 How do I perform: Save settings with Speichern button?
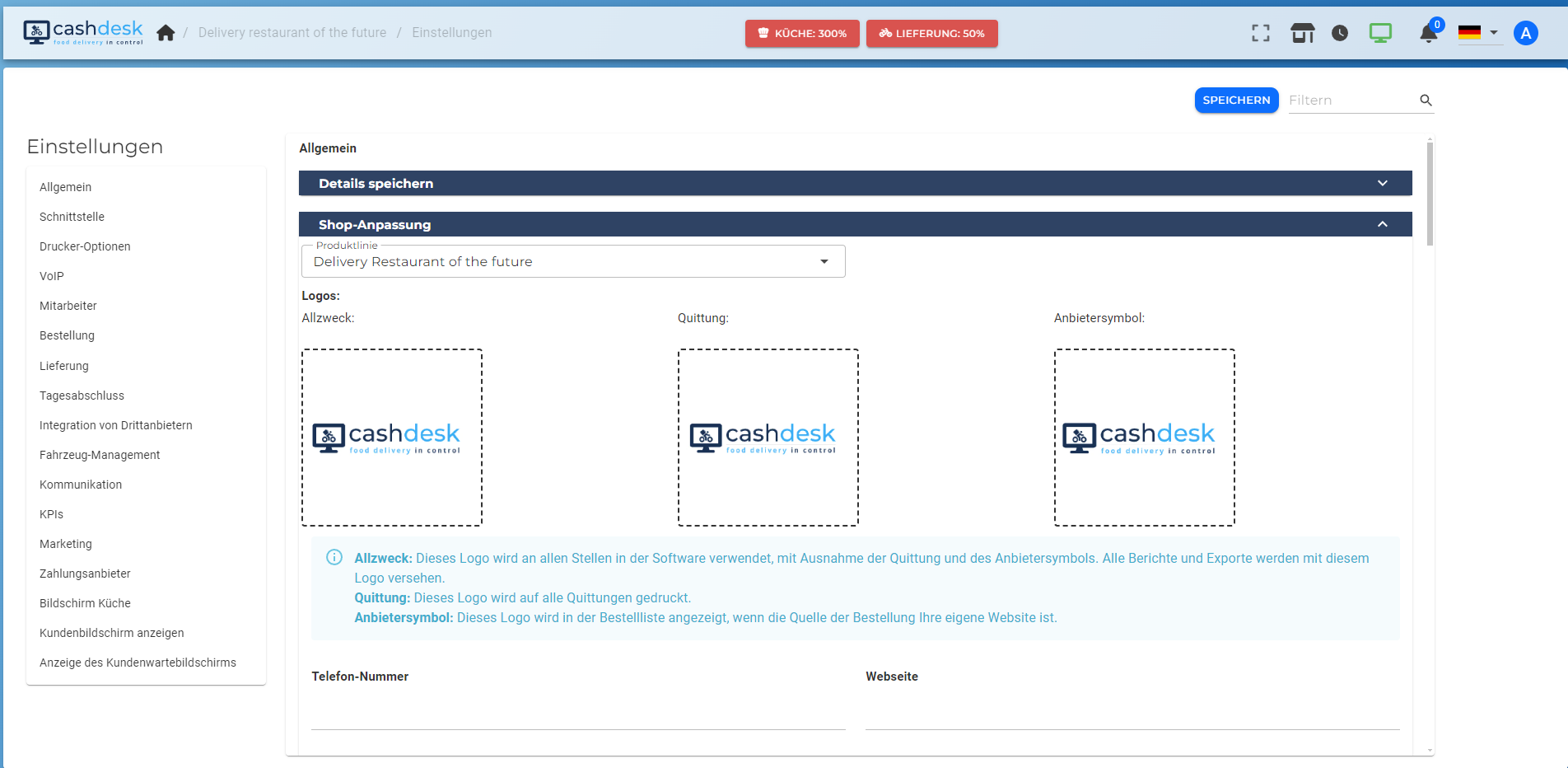(x=1236, y=101)
